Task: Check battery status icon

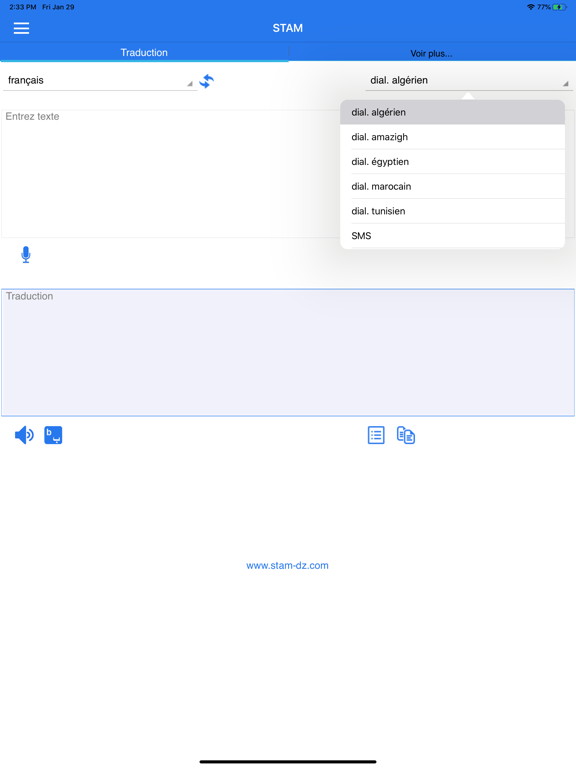Action: pos(559,7)
